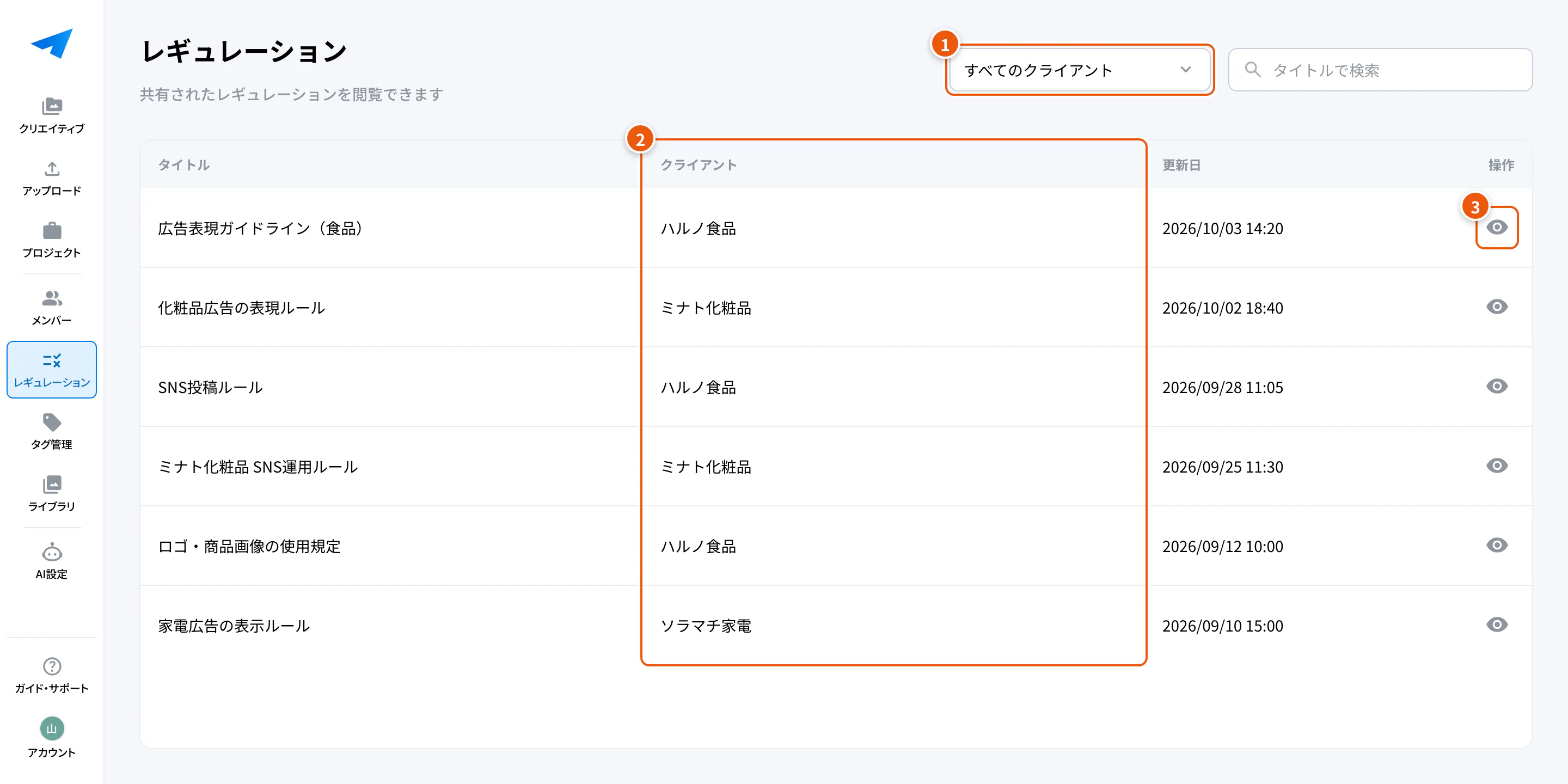1568x784 pixels.
Task: Open ガイド･サポート help page
Action: (x=52, y=676)
